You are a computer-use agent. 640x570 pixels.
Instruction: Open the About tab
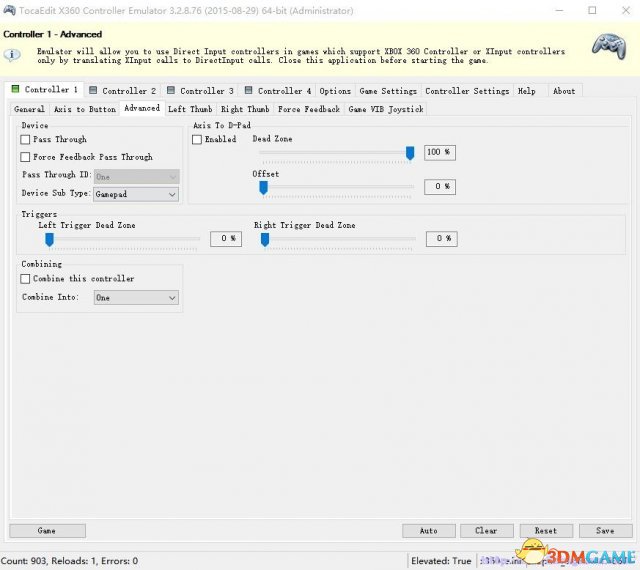pos(564,91)
